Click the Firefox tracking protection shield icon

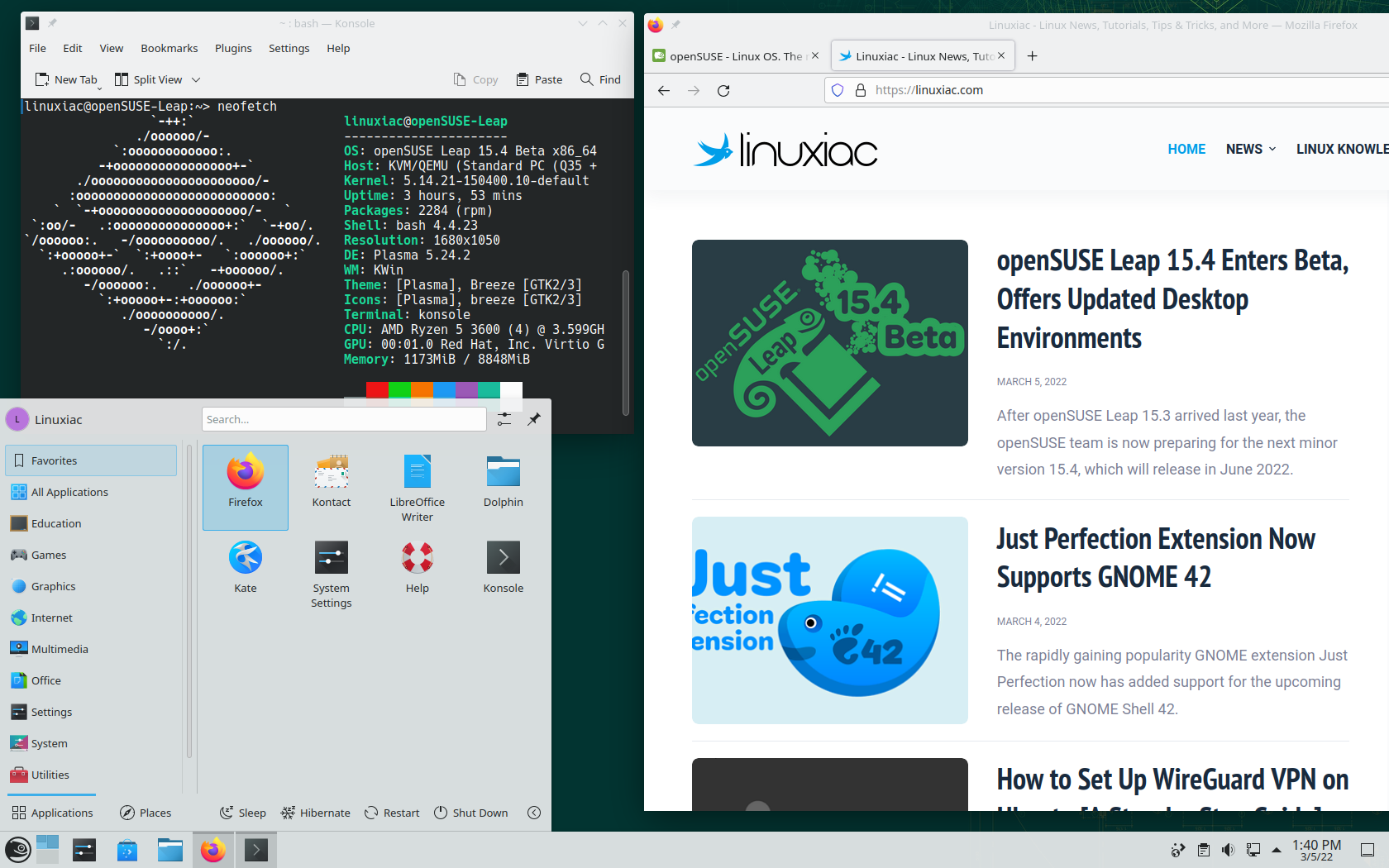click(x=838, y=90)
